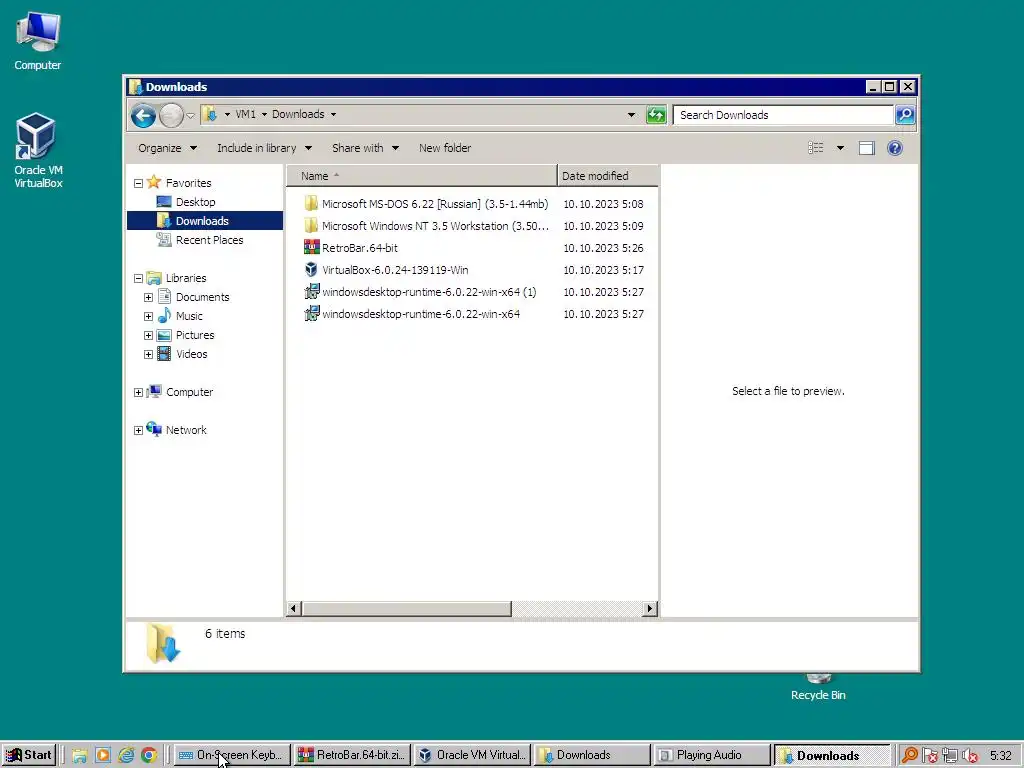Image resolution: width=1024 pixels, height=768 pixels.
Task: Click the VM1 breadcrumb segment
Action: pos(246,114)
